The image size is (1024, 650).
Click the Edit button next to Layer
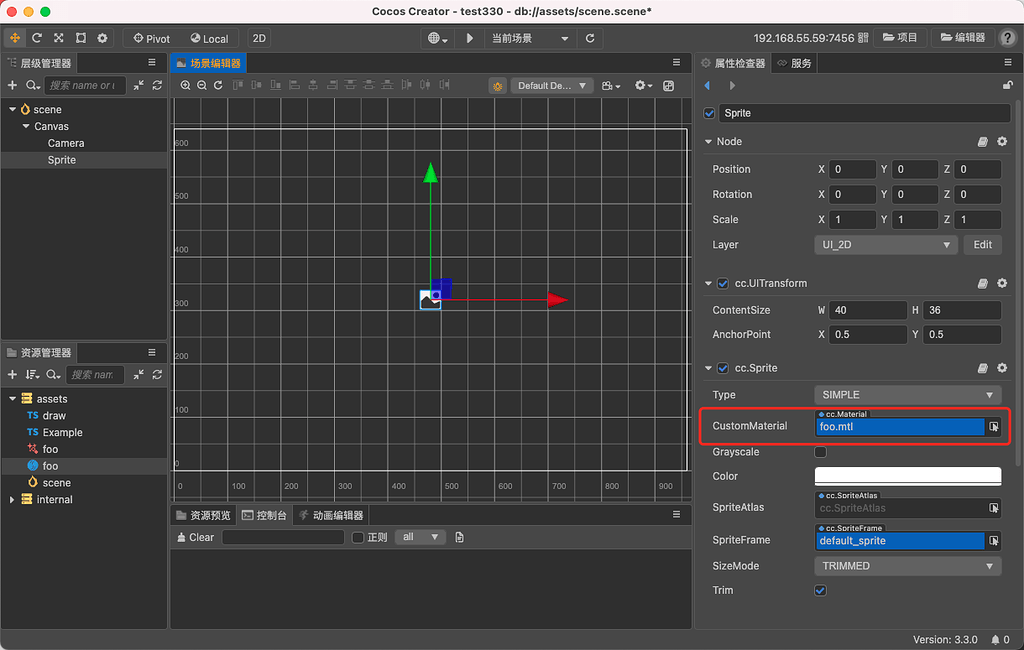coord(982,244)
